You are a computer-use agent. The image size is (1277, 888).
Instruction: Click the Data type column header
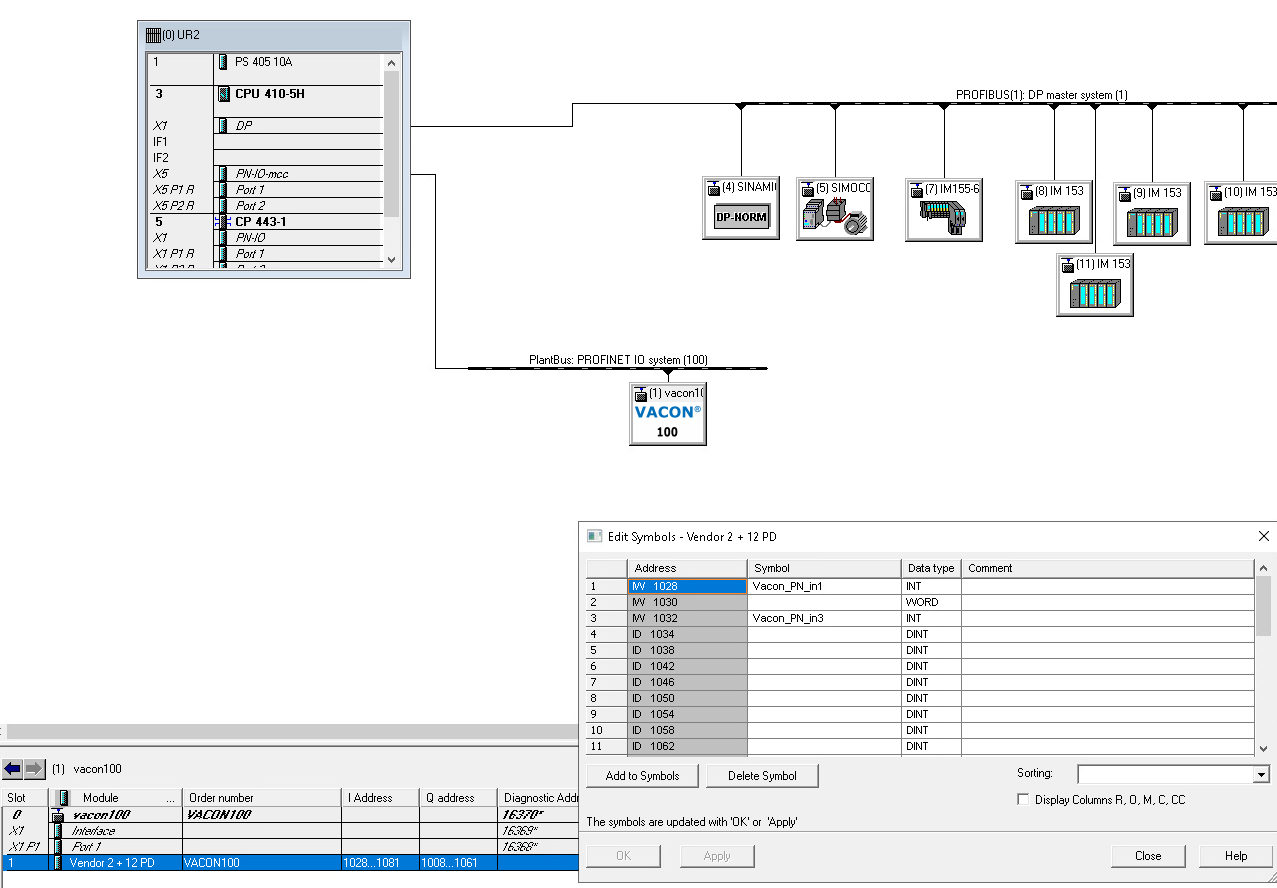pyautogui.click(x=930, y=568)
